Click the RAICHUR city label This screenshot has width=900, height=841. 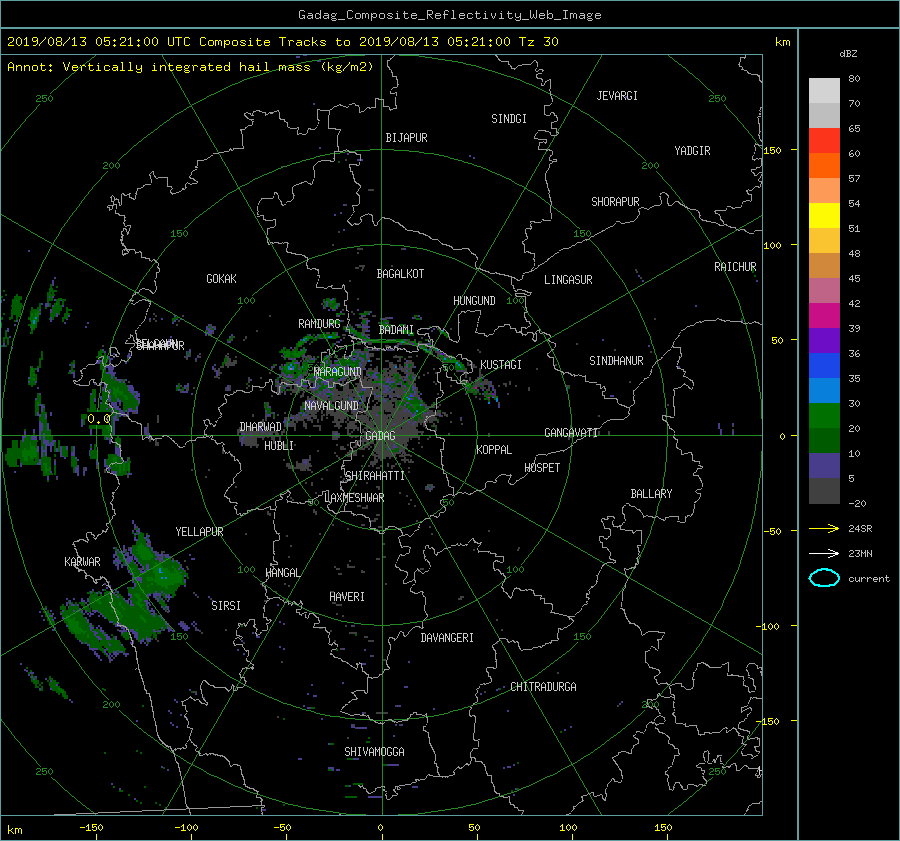pyautogui.click(x=735, y=267)
